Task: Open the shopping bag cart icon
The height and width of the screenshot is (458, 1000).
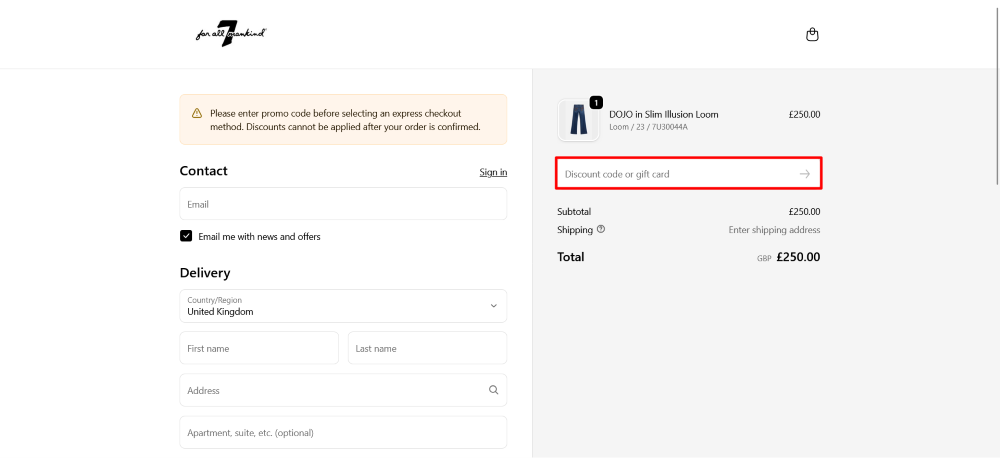Action: (x=812, y=34)
